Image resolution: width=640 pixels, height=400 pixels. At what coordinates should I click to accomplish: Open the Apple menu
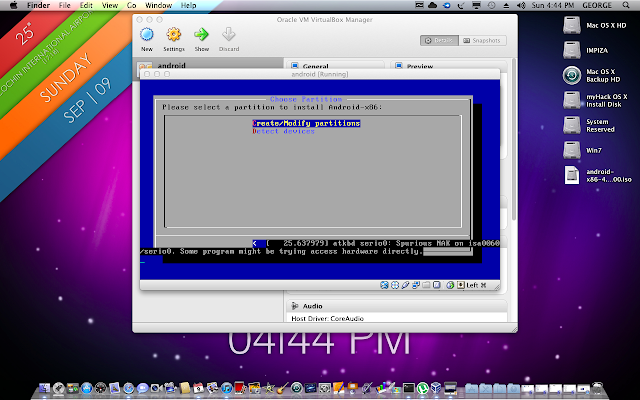(13, 5)
